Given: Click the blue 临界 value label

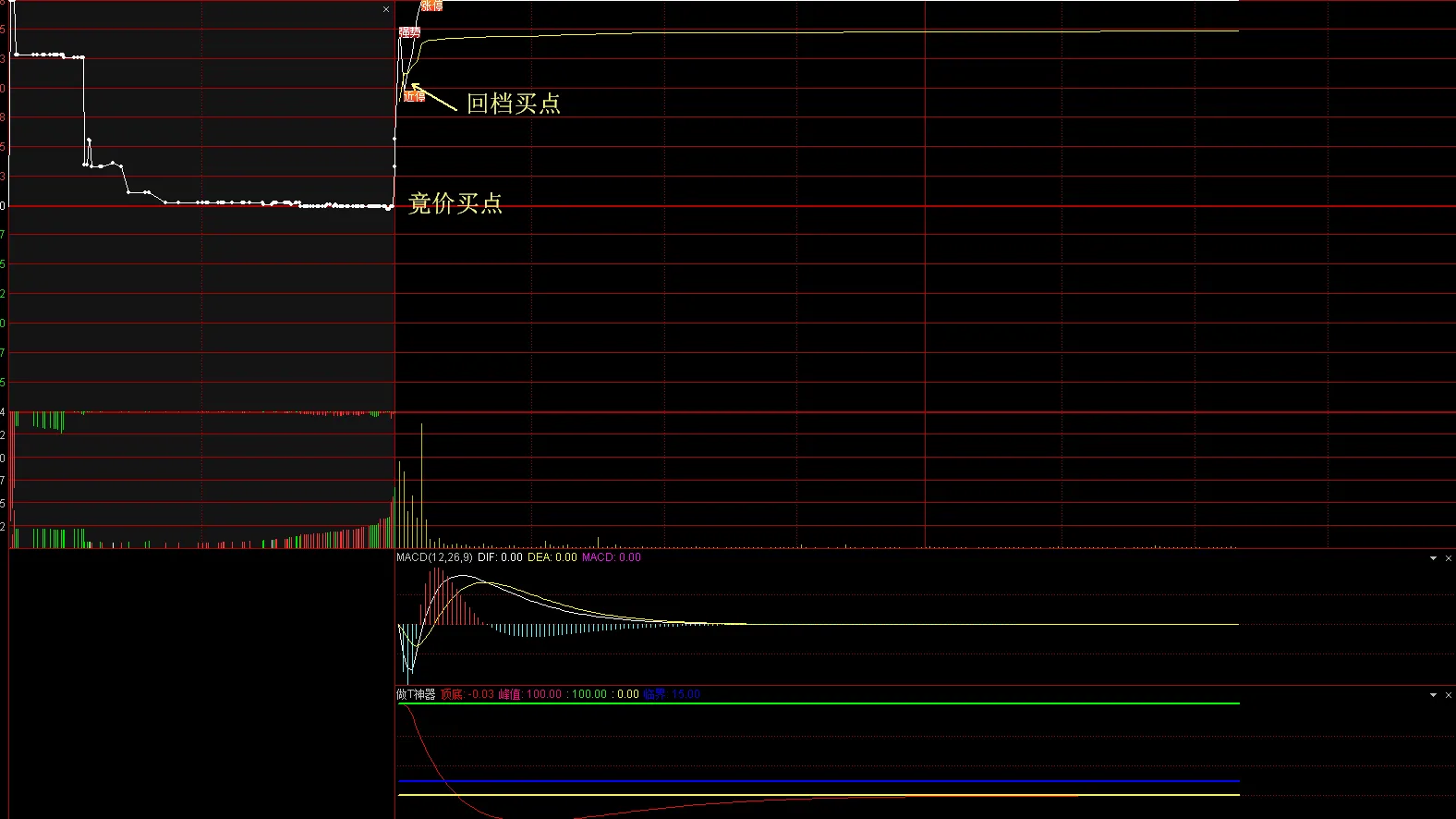Looking at the screenshot, I should pyautogui.click(x=672, y=694).
